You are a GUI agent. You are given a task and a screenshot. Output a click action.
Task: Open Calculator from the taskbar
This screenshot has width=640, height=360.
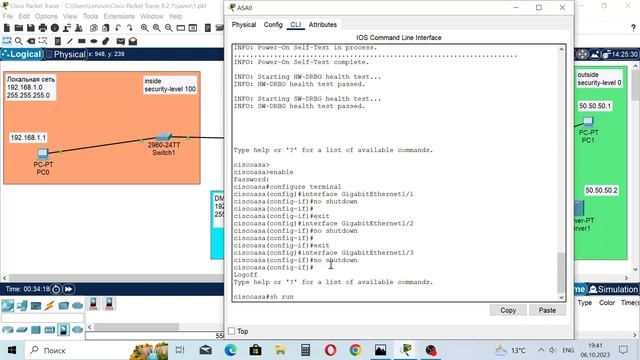coord(305,350)
